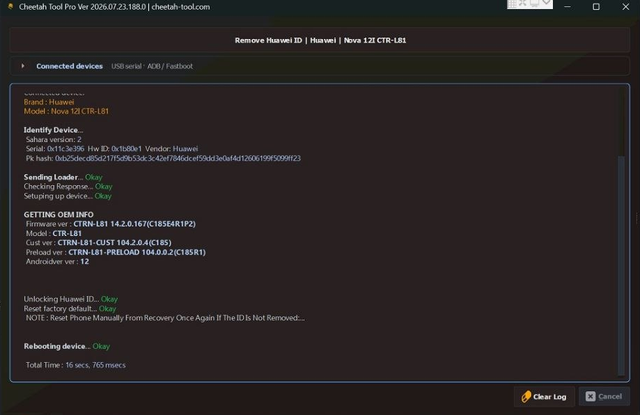Click the NOTE Reset Phone Manually line
The height and width of the screenshot is (415, 640).
(x=165, y=318)
